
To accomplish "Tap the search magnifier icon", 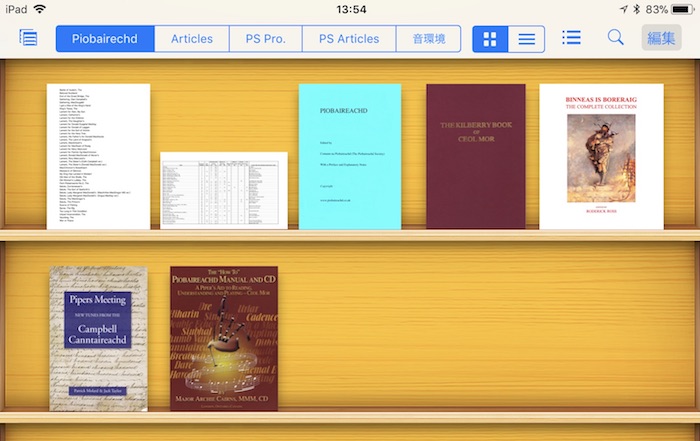I will (616, 38).
